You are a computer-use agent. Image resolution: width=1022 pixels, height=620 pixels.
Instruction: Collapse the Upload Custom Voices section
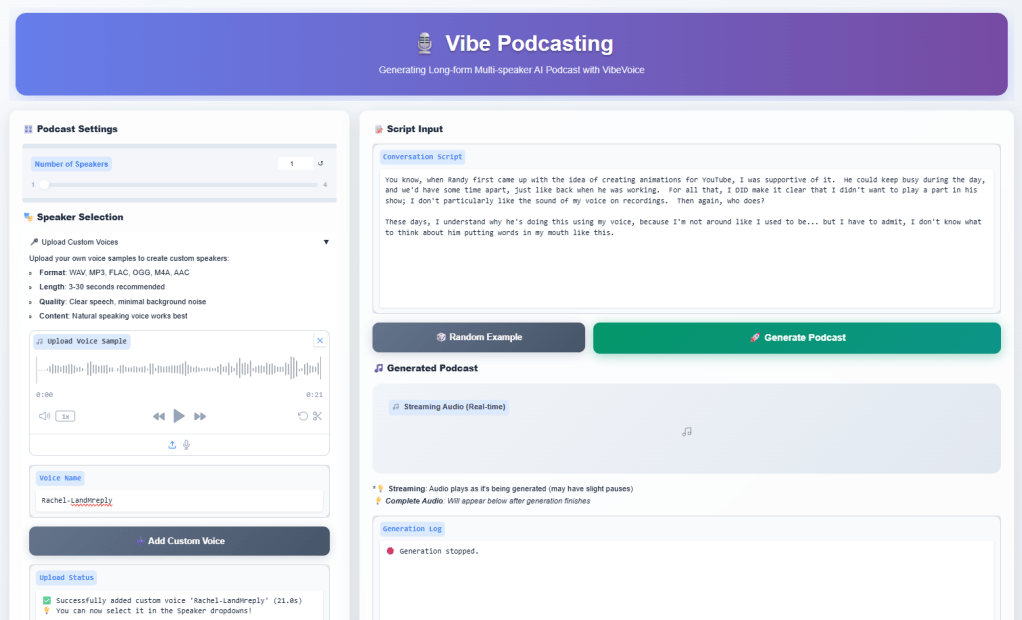(x=325, y=242)
